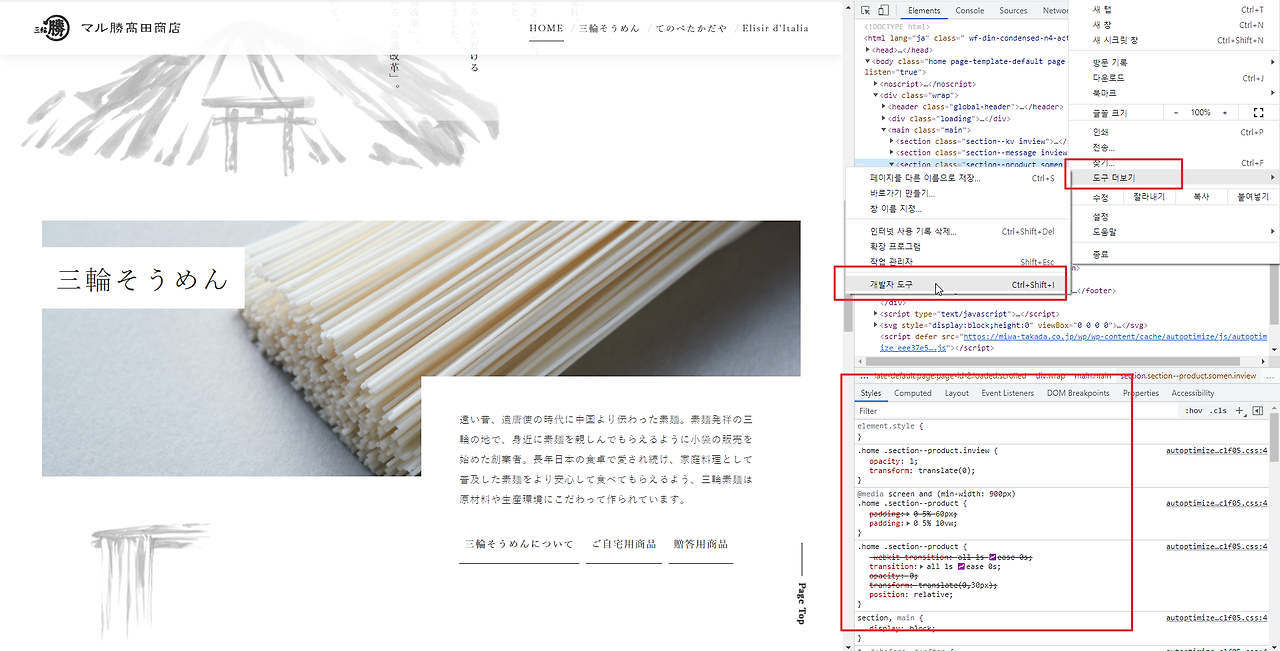Focus the Styles Filter input field

coord(1017,411)
